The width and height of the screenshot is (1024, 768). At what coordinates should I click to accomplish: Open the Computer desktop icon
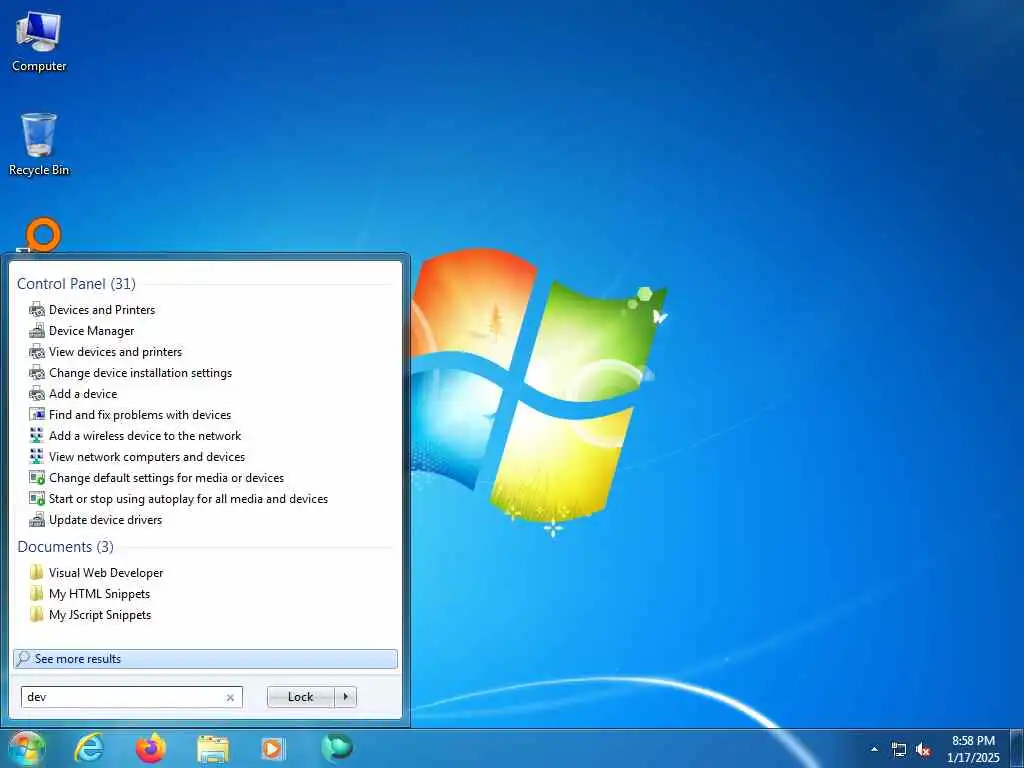pos(39,42)
